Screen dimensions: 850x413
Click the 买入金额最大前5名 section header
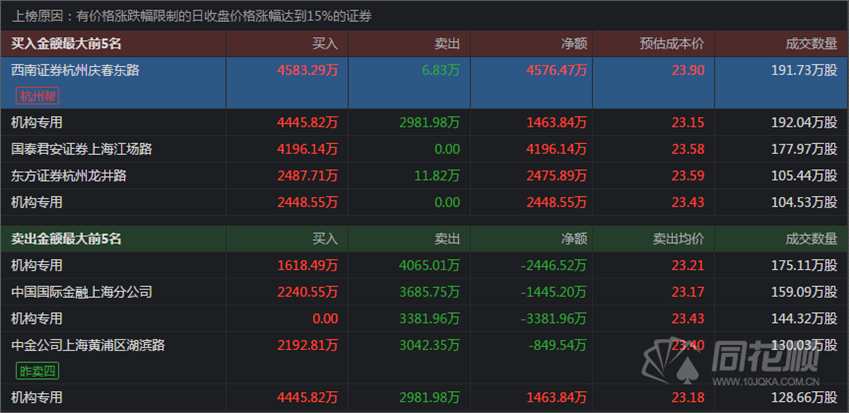point(66,44)
